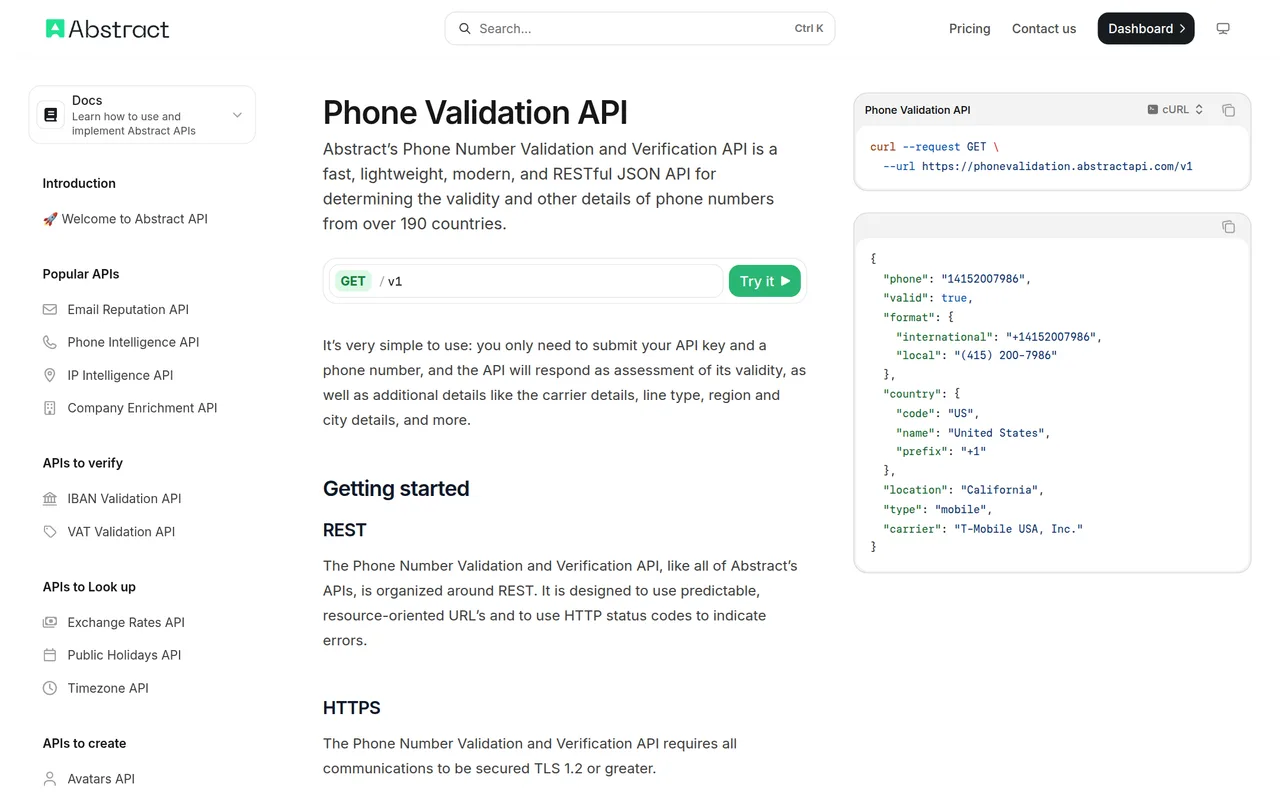Open the Contact us page
This screenshot has height=800, width=1280.
pos(1044,29)
